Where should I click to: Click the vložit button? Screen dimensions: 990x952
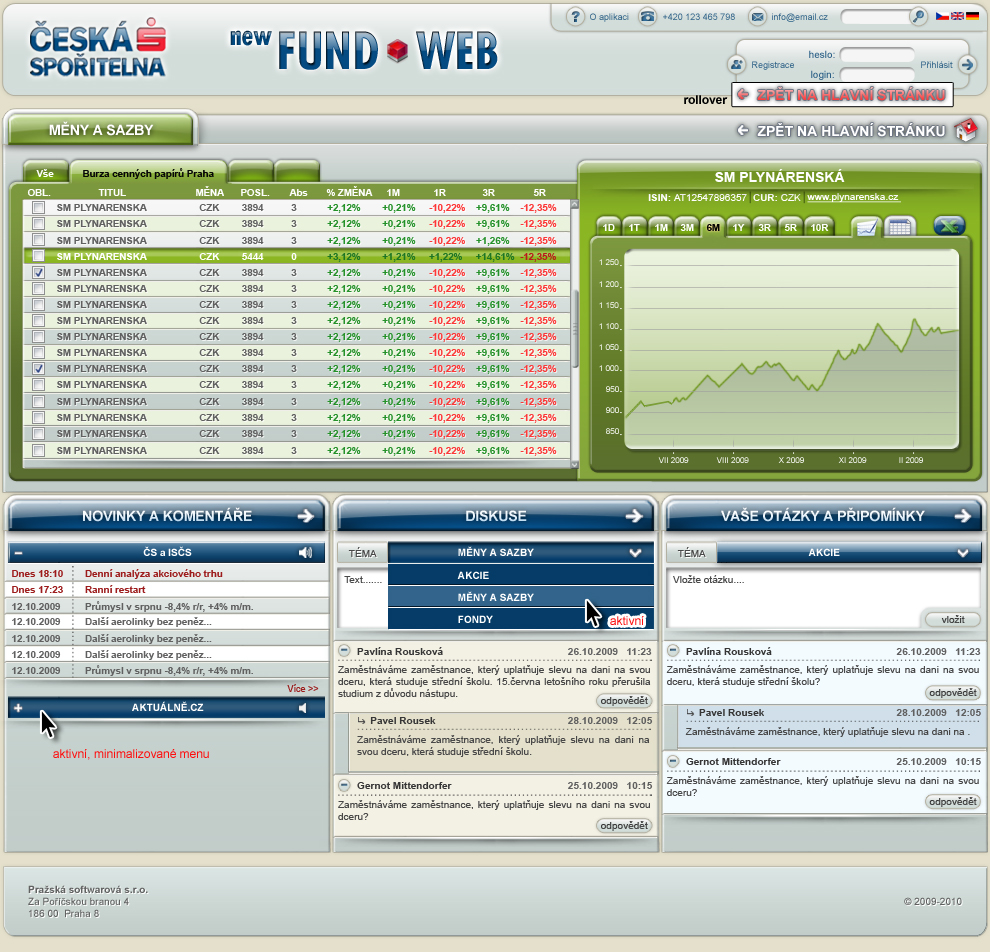tap(953, 619)
